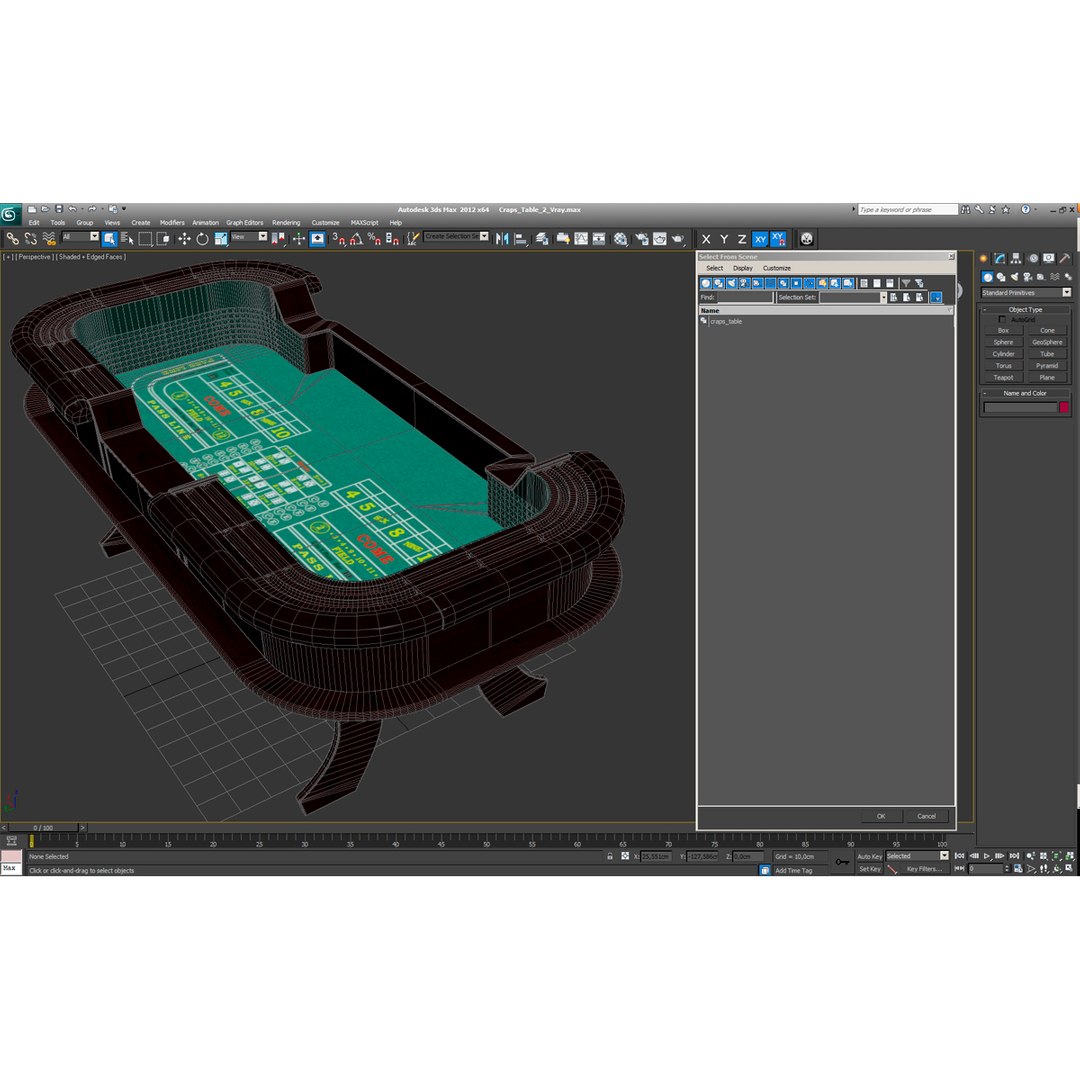
Task: Activate the Select Object tool
Action: tap(109, 239)
